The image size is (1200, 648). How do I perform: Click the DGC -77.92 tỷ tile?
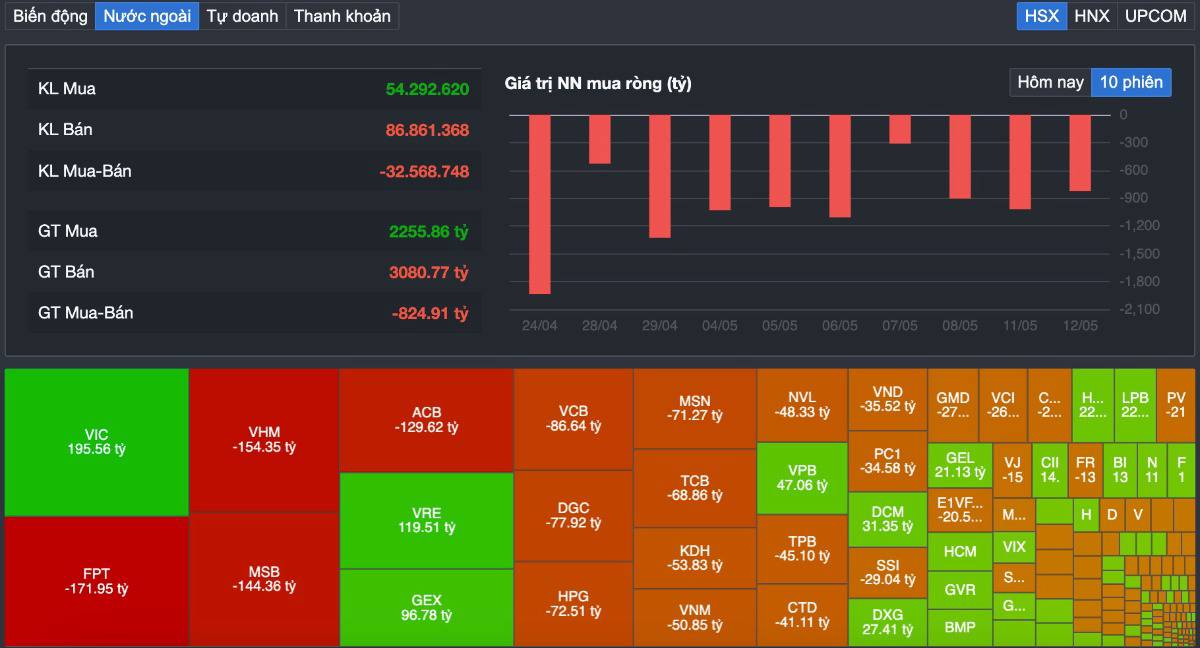pos(573,515)
